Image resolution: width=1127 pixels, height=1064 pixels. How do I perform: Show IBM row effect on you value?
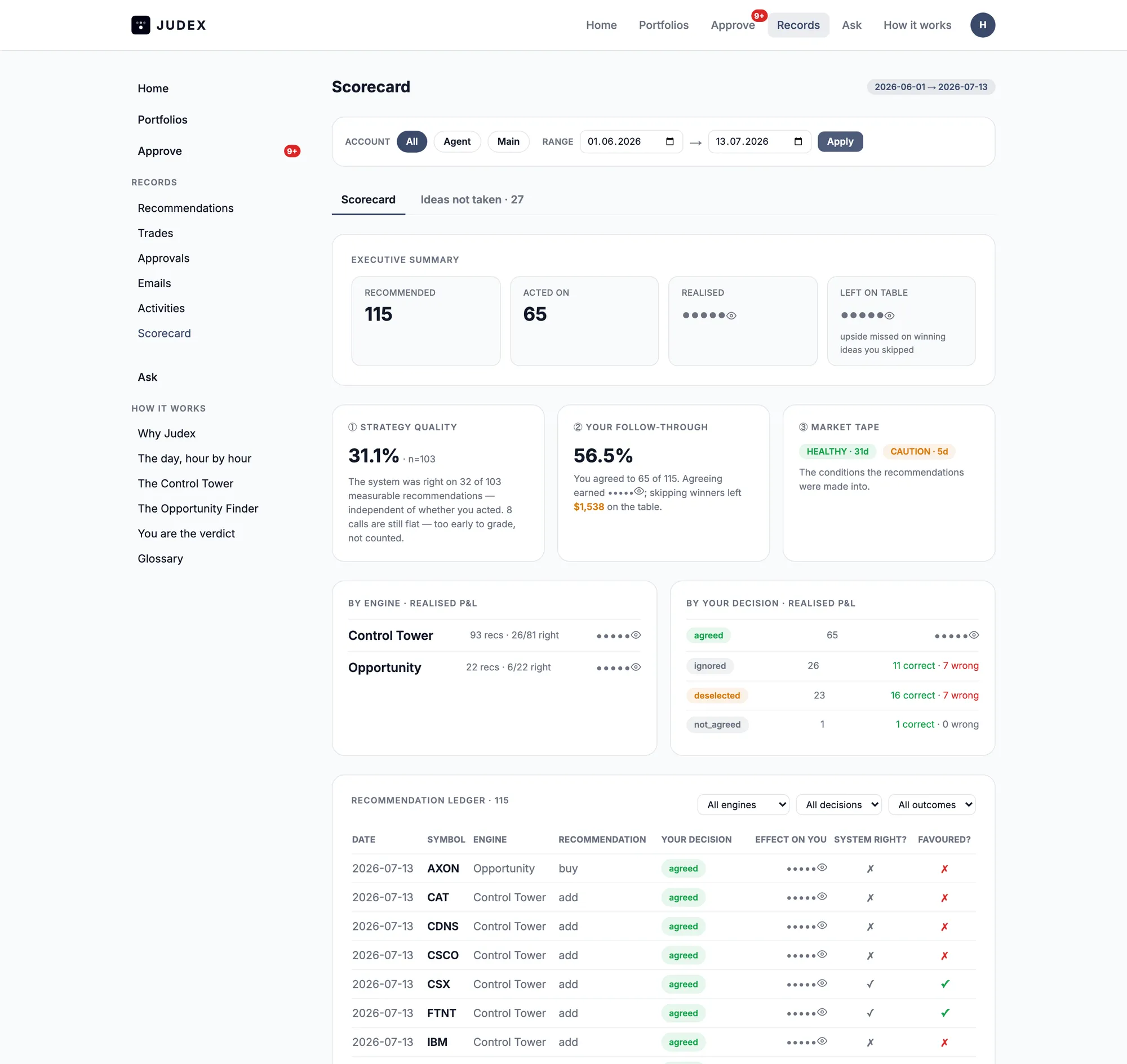click(x=822, y=1041)
